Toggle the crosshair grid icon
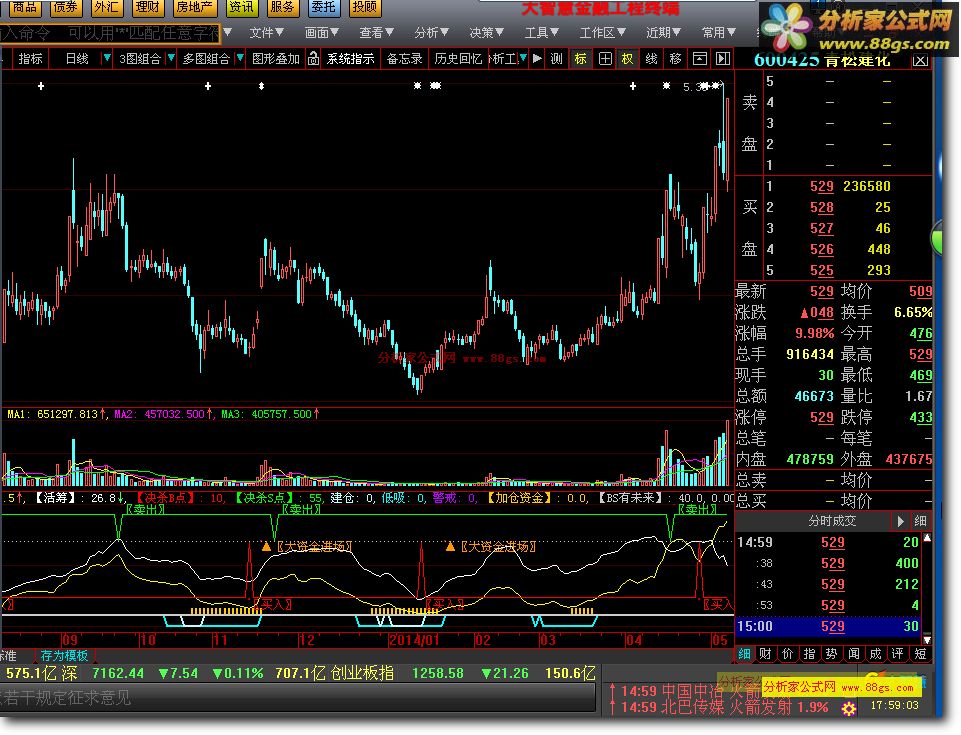This screenshot has height=735, width=961. [x=605, y=58]
